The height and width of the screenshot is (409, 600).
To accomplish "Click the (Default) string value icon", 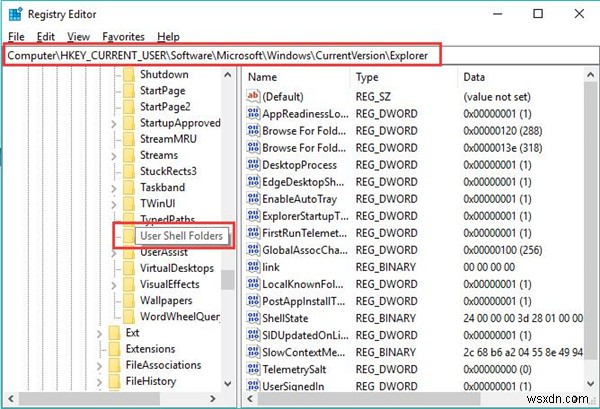I will pos(253,96).
